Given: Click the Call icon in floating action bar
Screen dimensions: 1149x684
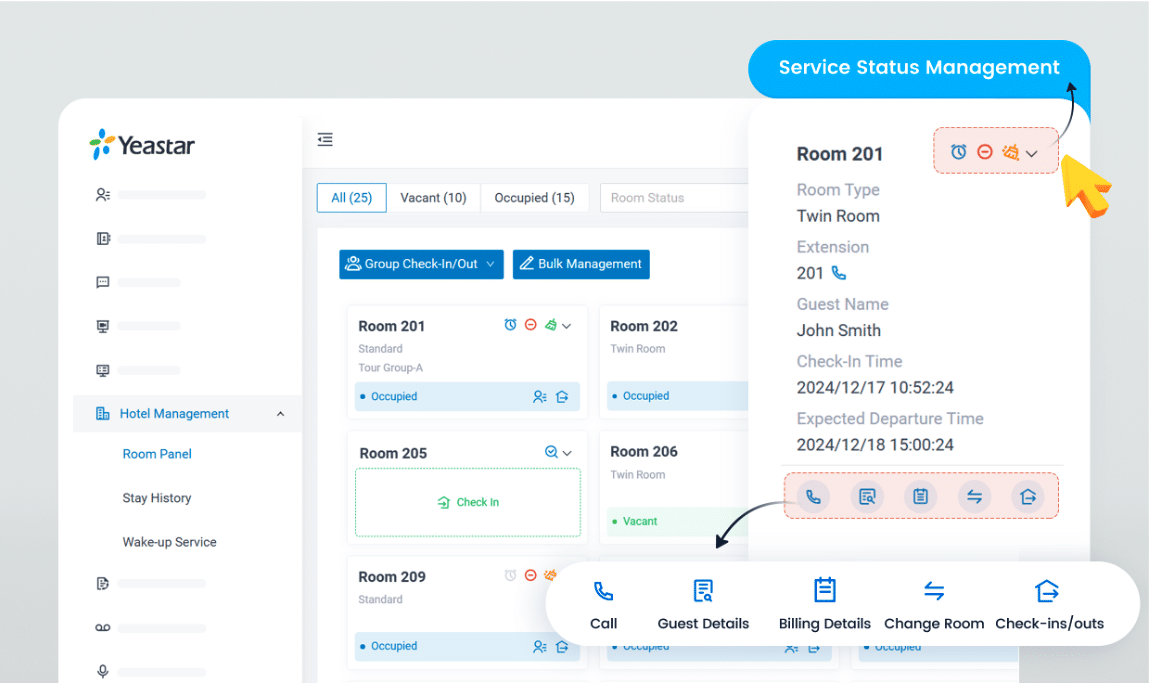Looking at the screenshot, I should 603,592.
